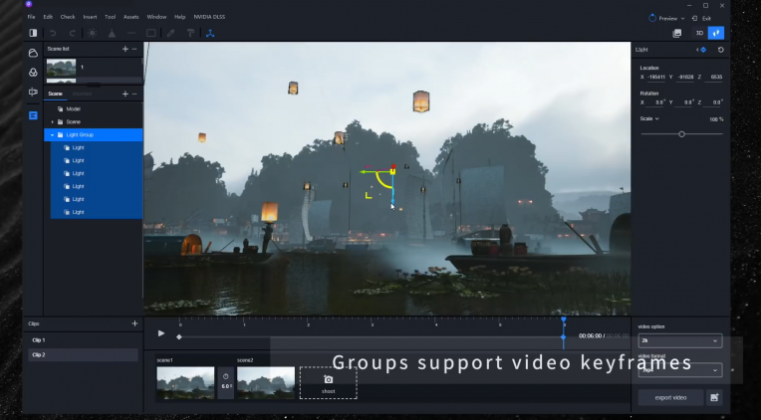Open the Tool menu
Screen dimensions: 761x420
[110, 17]
